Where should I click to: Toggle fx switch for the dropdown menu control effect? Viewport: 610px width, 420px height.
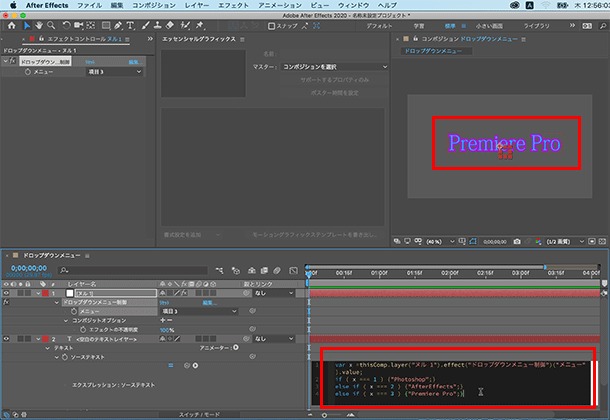[x=6, y=302]
